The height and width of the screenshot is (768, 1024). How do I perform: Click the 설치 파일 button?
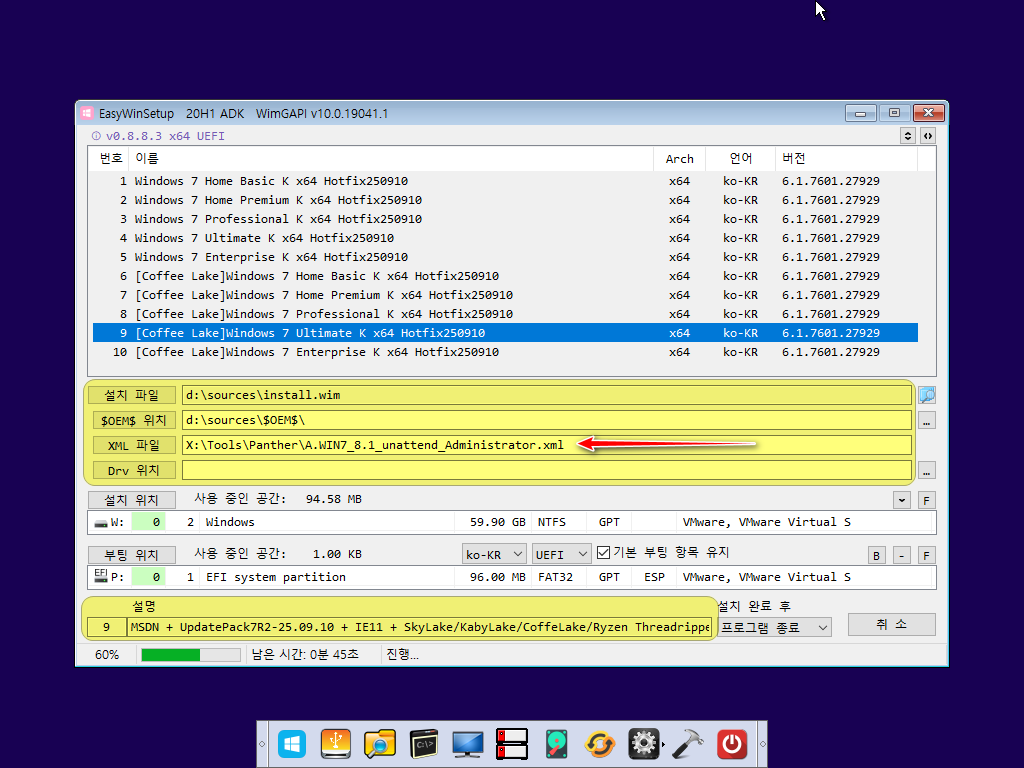[132, 395]
